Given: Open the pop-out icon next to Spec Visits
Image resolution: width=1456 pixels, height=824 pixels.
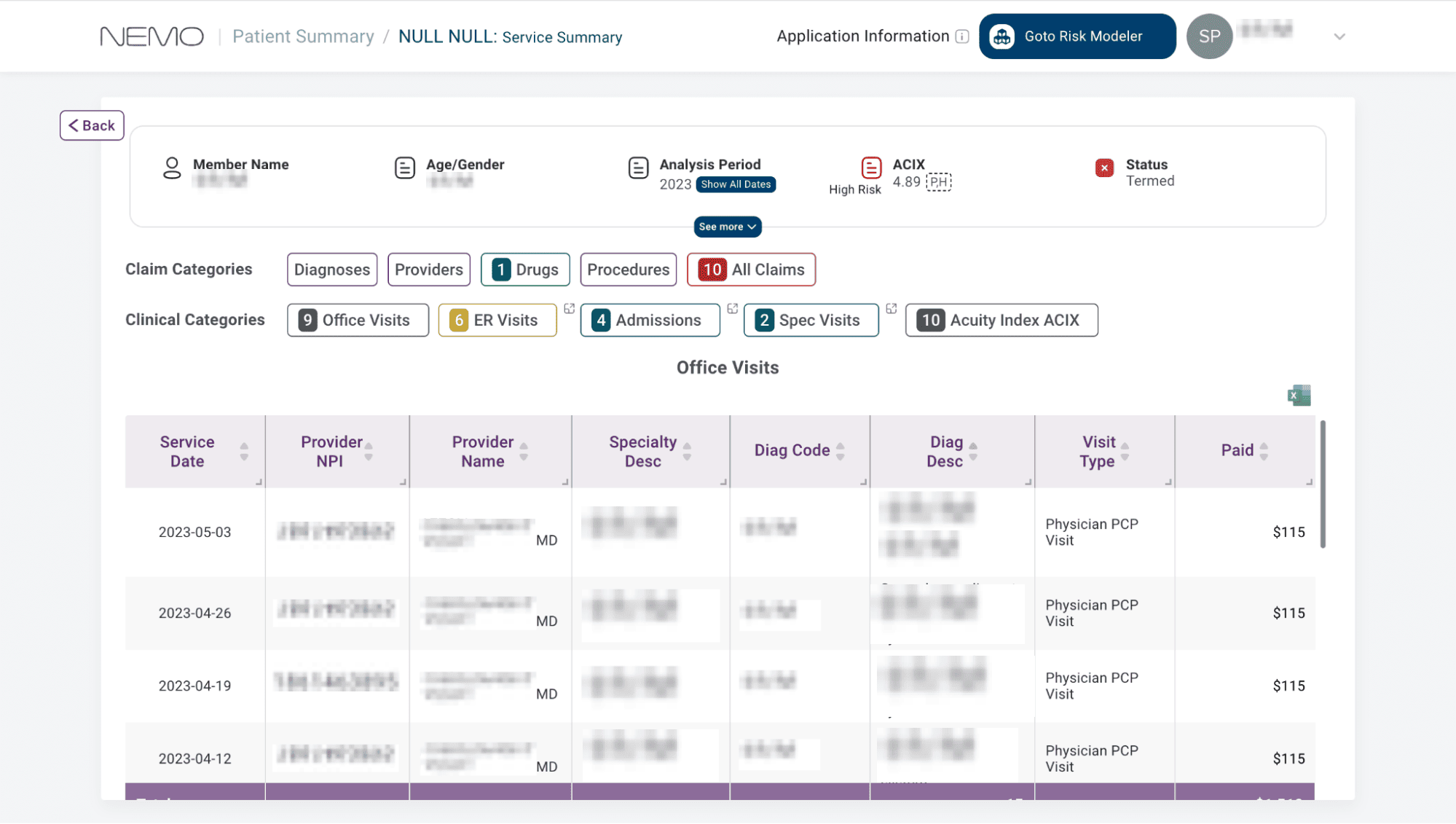Looking at the screenshot, I should tap(891, 309).
